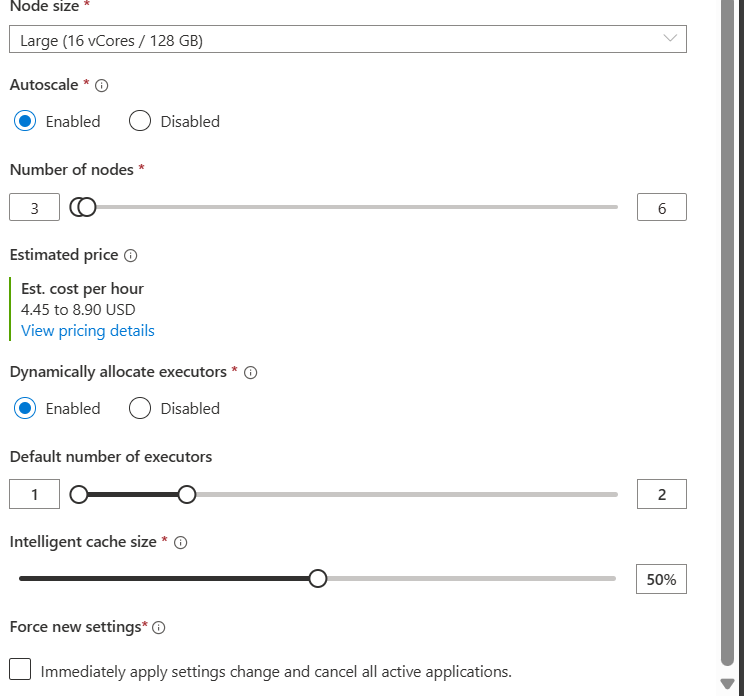744x696 pixels.
Task: Click the Autoscale info icon
Action: (101, 86)
